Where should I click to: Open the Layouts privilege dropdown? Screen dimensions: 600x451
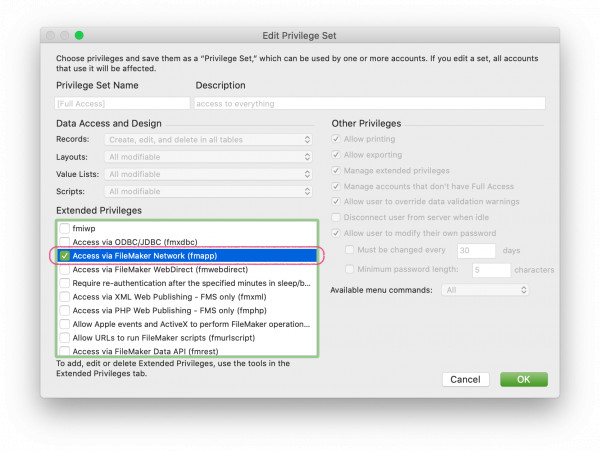208,157
